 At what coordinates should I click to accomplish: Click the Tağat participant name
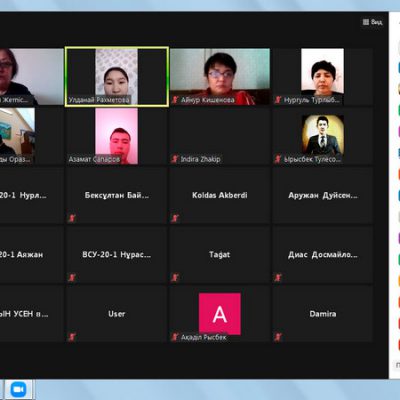220,255
